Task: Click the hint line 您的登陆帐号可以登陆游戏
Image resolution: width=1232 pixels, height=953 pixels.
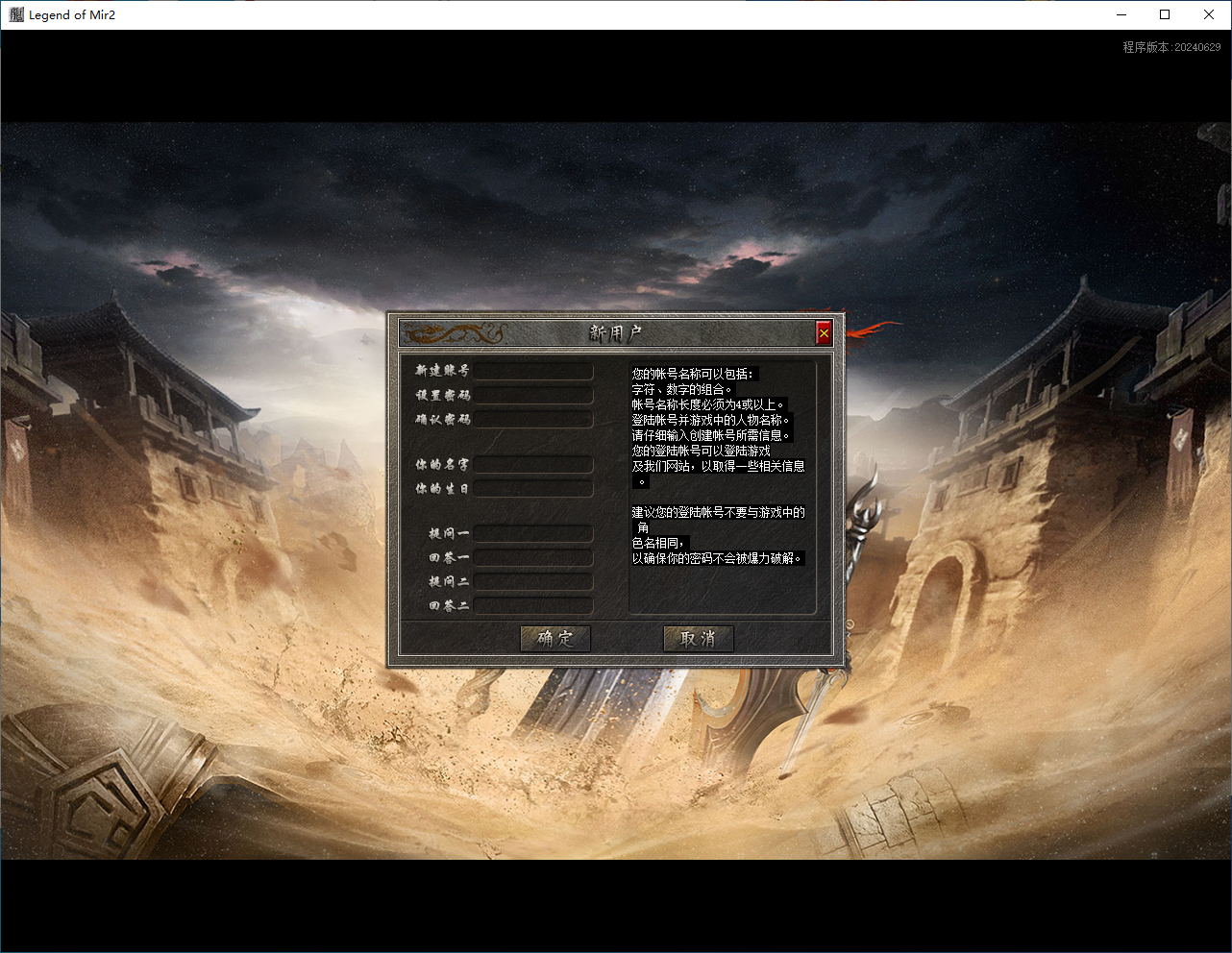Action: [x=702, y=451]
